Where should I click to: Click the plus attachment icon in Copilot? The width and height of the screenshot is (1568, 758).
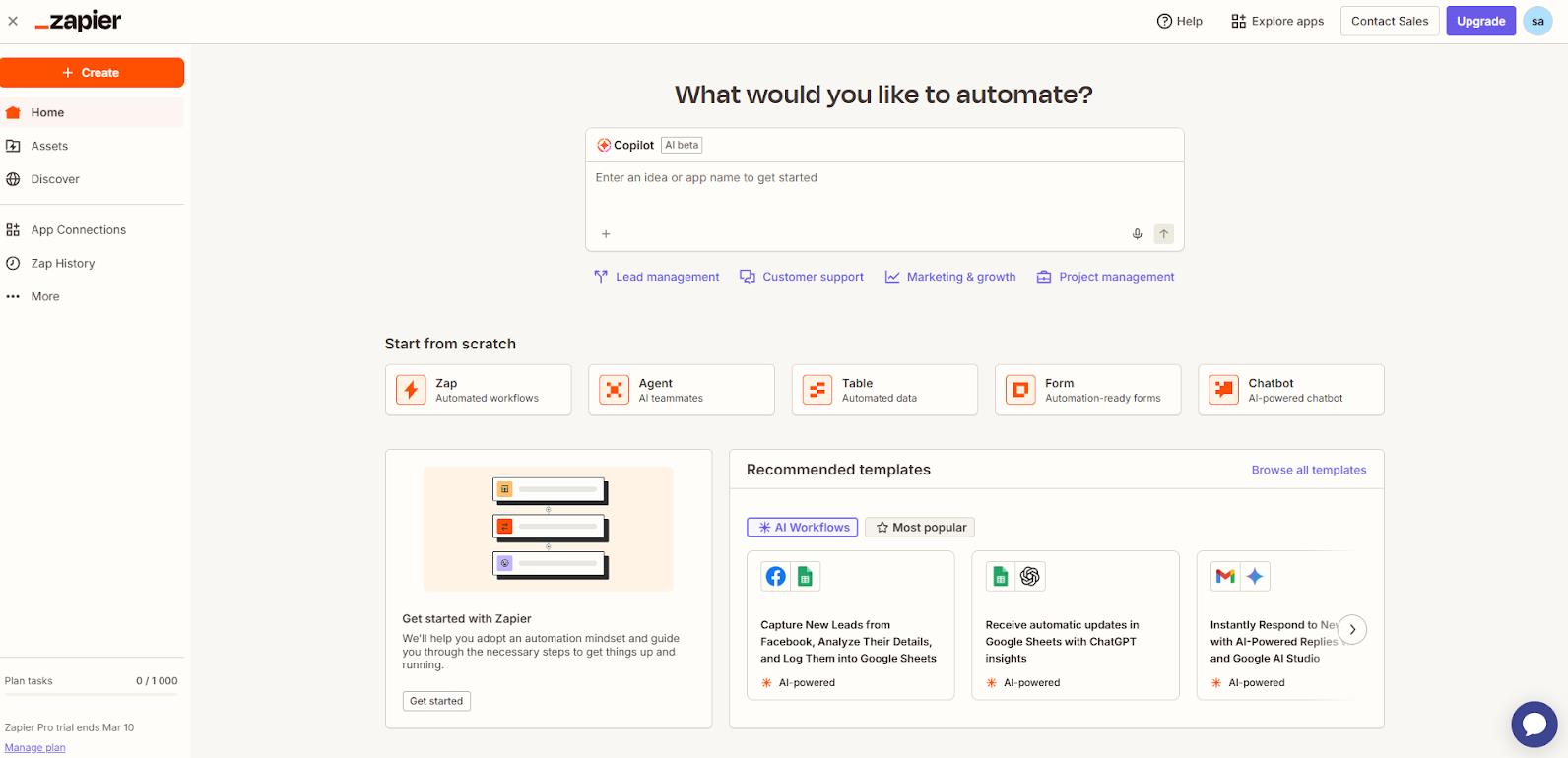(x=606, y=234)
